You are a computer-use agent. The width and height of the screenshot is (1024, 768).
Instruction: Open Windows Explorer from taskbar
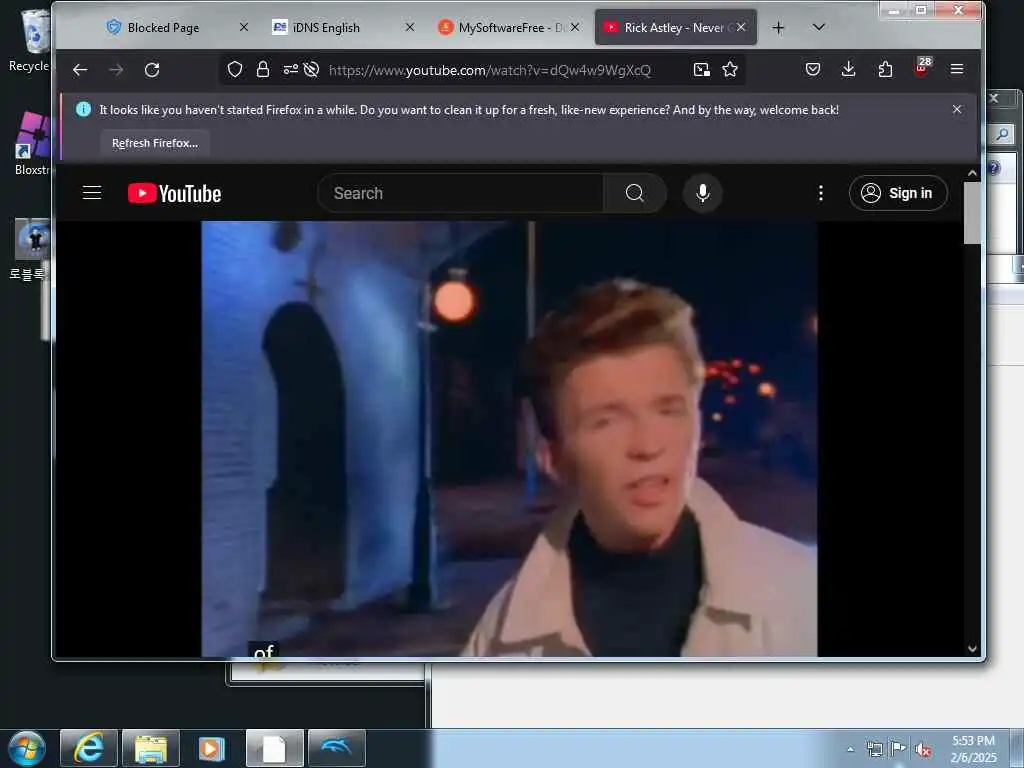click(x=151, y=748)
